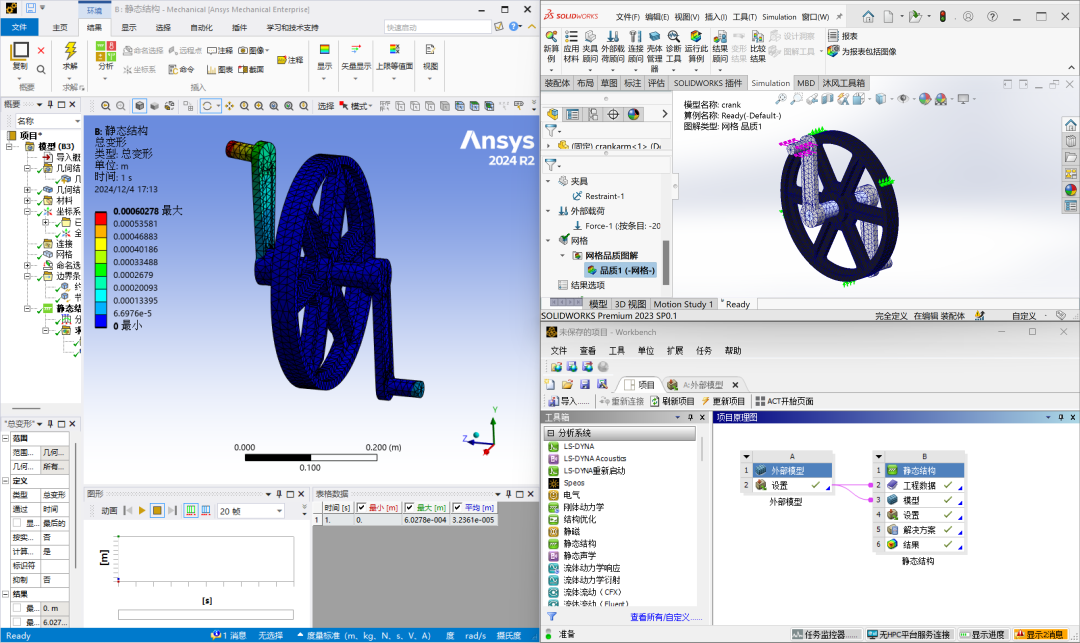Viewport: 1080px width, 643px height.
Task: Open 工具(T) menu in SolidWorks
Action: 745,17
